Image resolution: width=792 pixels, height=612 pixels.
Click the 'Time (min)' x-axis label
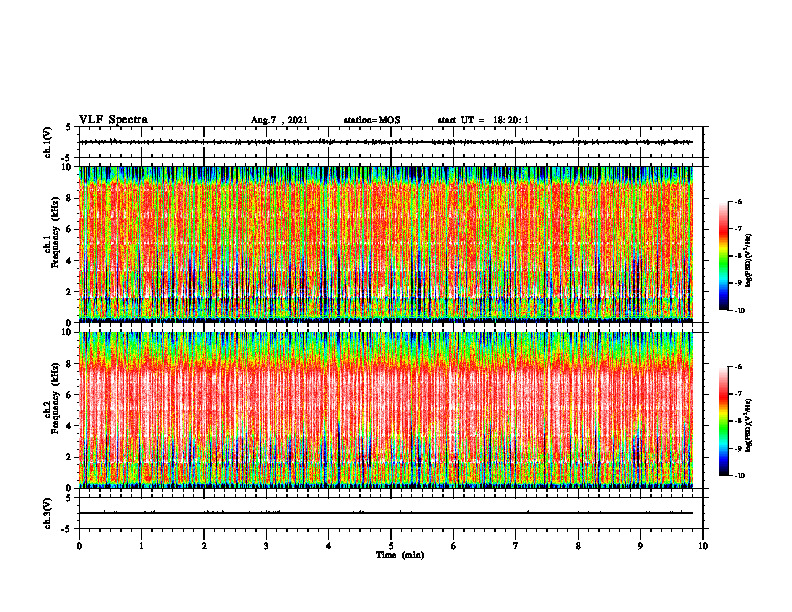click(400, 555)
